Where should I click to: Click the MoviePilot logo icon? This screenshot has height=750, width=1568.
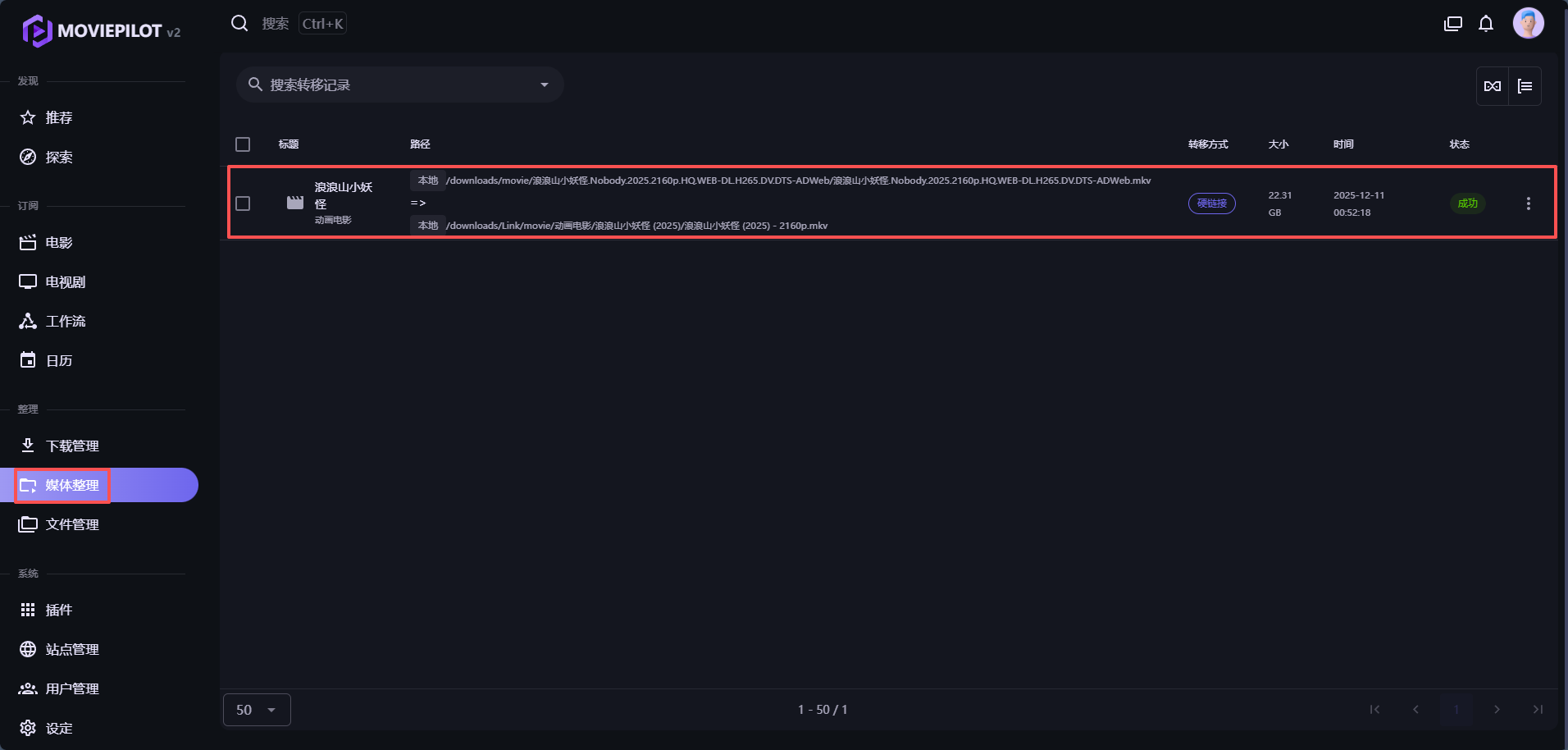(37, 31)
